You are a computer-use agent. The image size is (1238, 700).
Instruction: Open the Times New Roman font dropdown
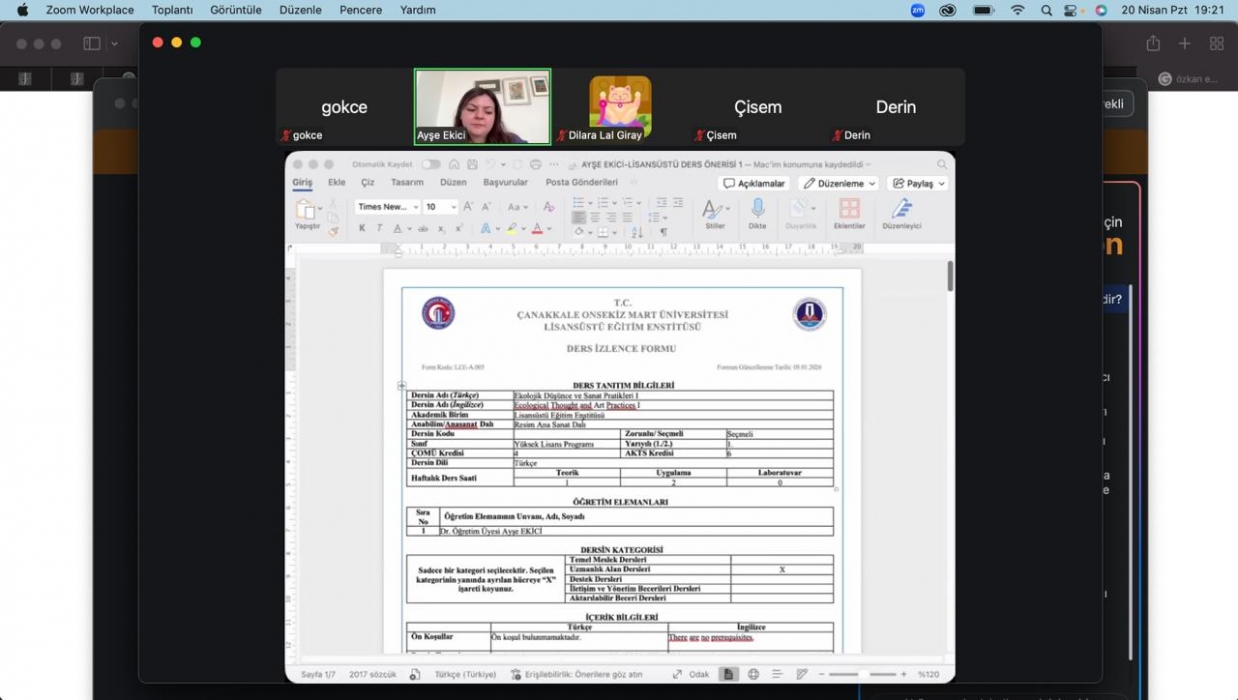pyautogui.click(x=387, y=207)
